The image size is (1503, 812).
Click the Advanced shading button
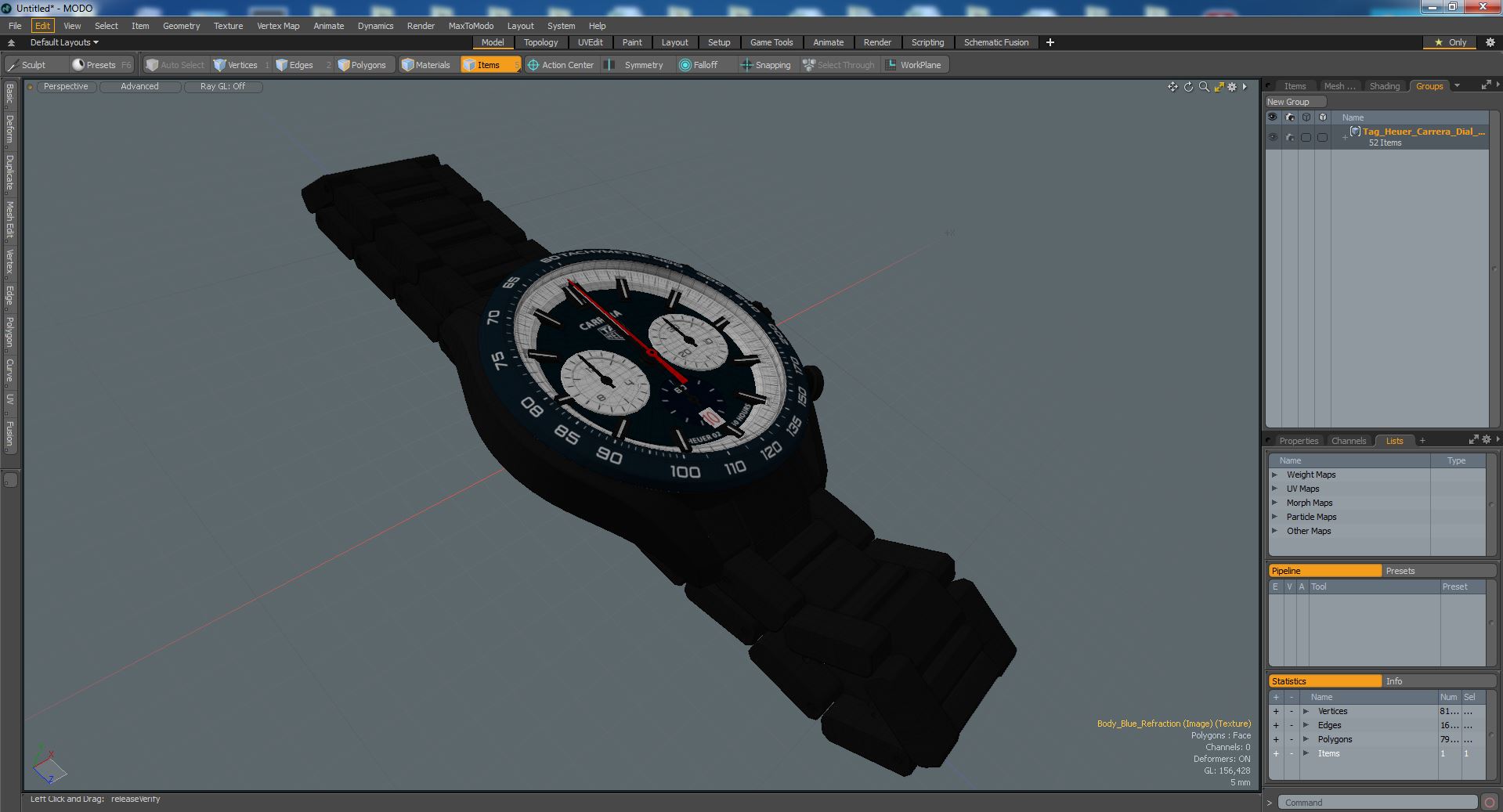[x=139, y=87]
